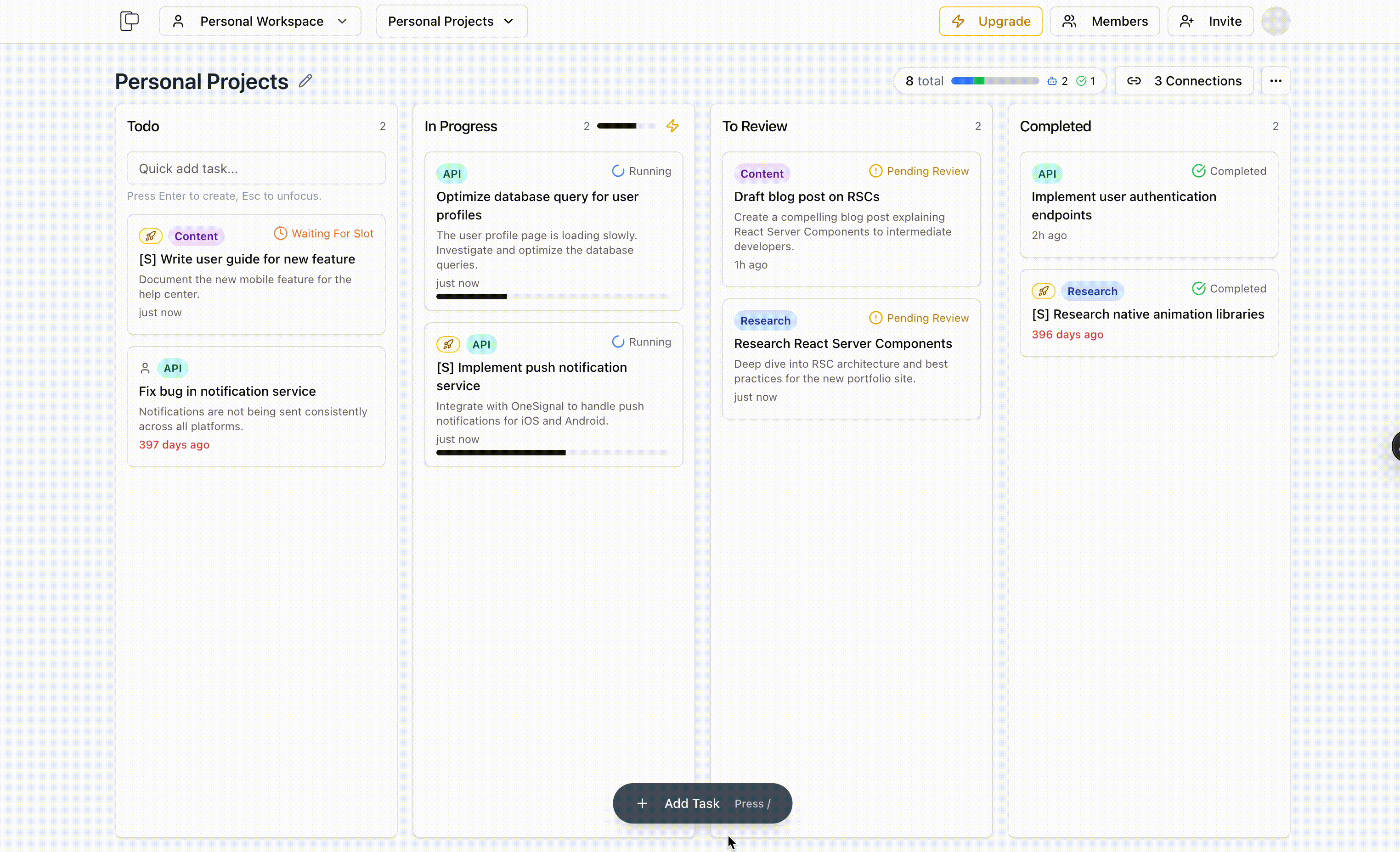Click the app logo icon in header

coord(130,21)
